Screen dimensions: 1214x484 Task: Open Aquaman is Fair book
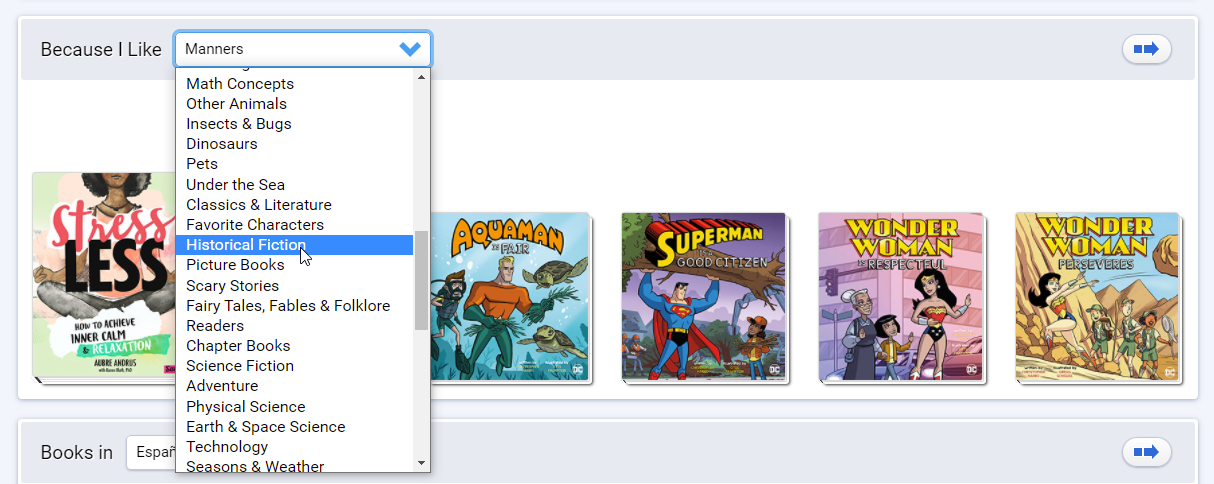510,296
